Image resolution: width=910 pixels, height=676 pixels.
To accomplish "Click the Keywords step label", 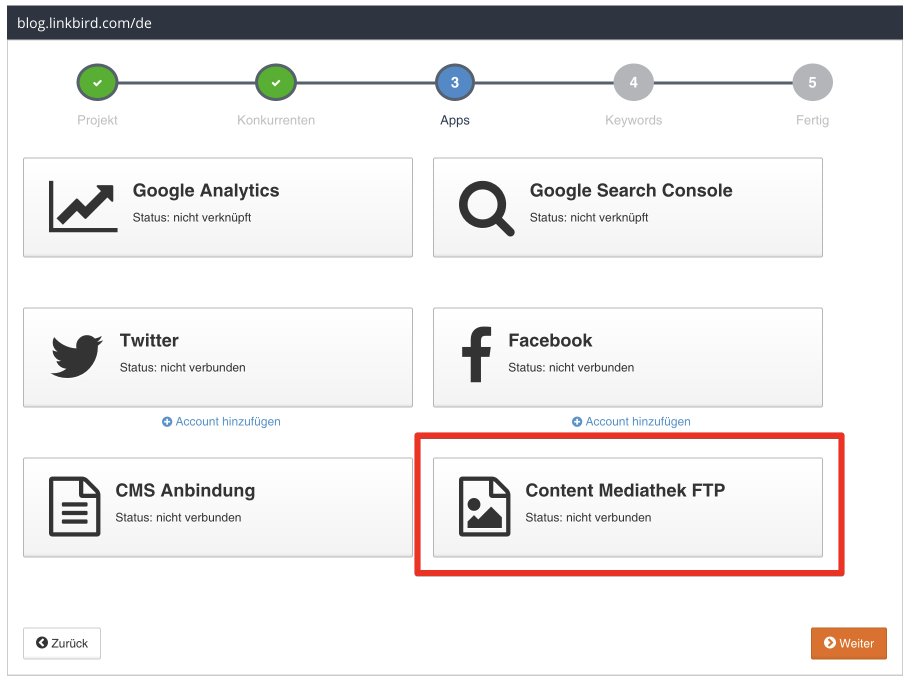I will tap(634, 120).
